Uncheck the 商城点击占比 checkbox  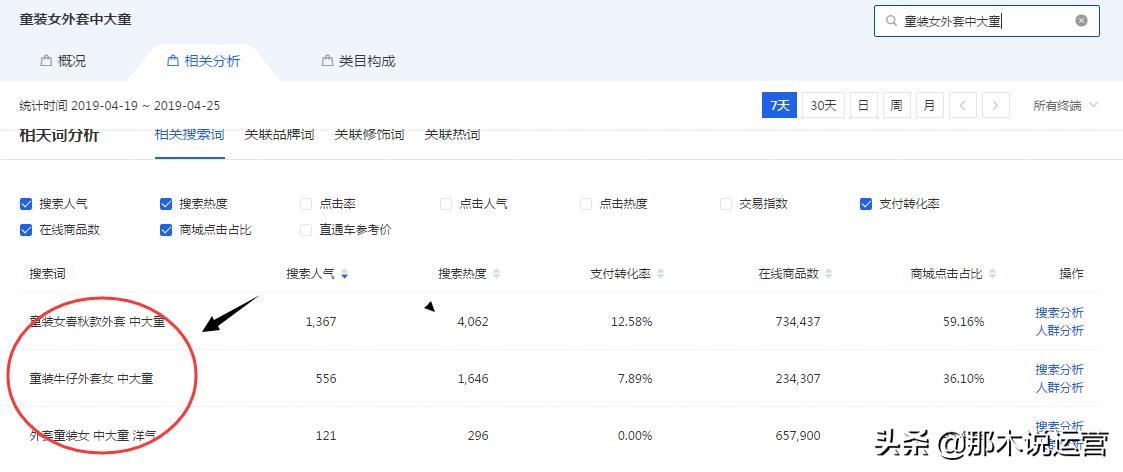tap(166, 230)
